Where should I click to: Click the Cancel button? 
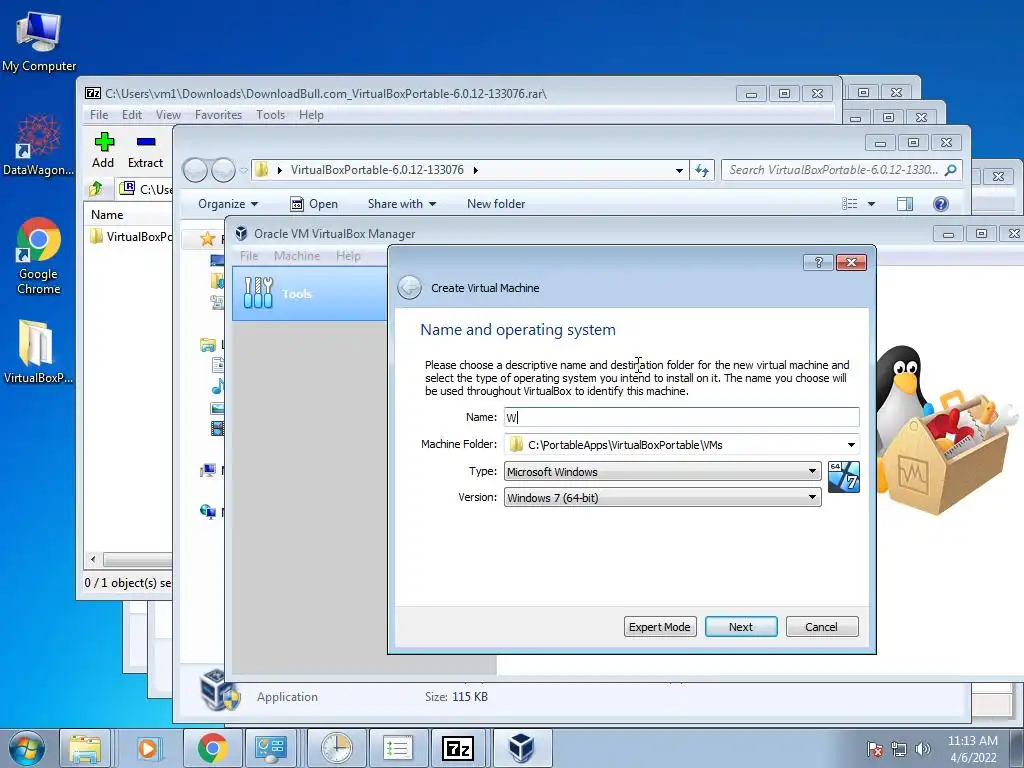(822, 626)
